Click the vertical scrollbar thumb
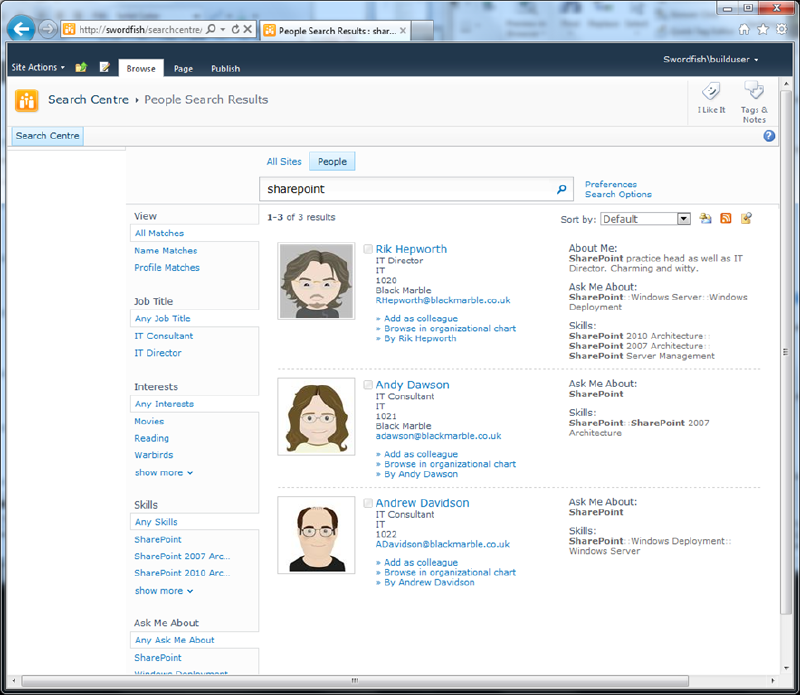 786,352
